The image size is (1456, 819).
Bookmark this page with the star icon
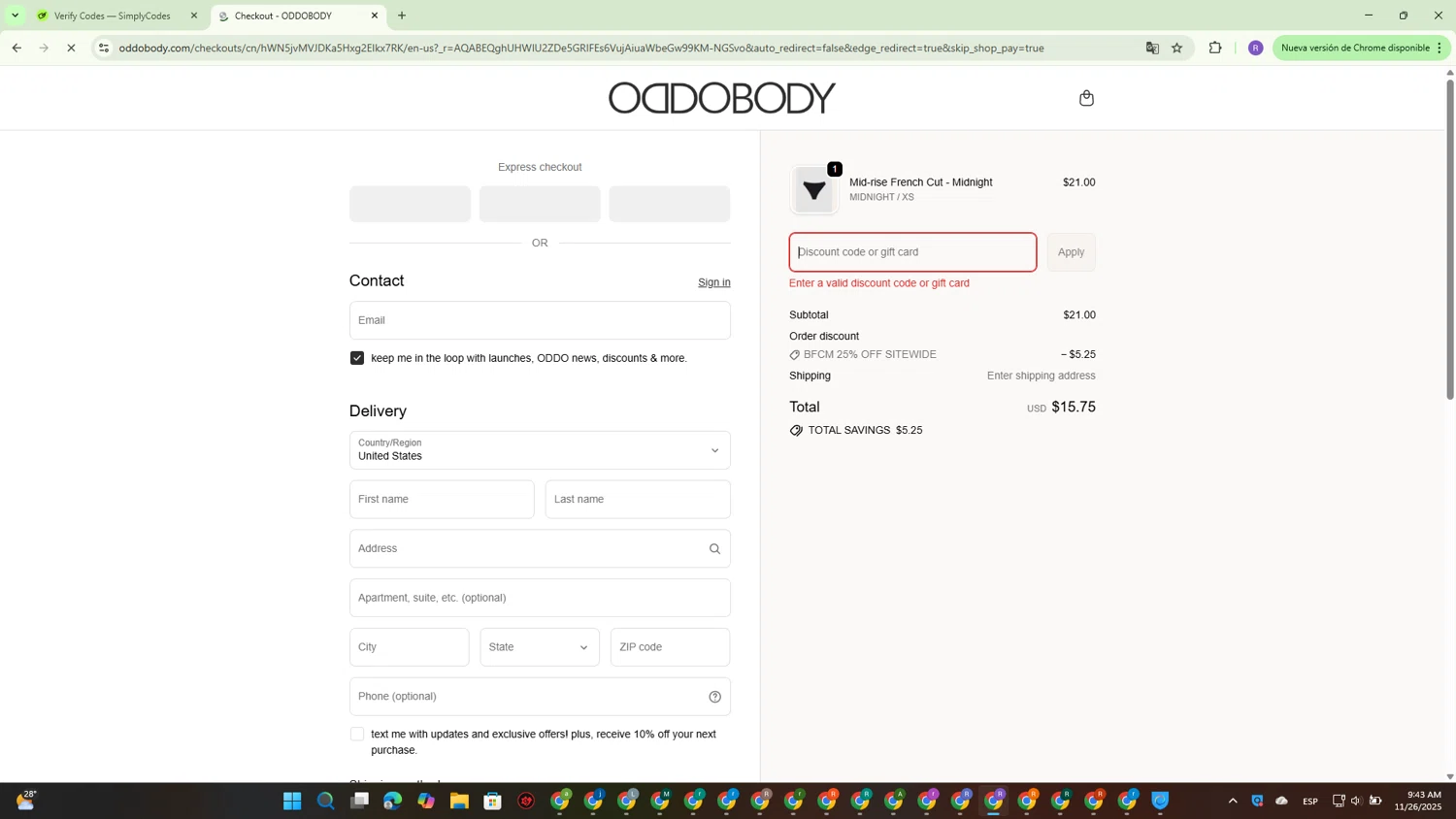[1176, 48]
